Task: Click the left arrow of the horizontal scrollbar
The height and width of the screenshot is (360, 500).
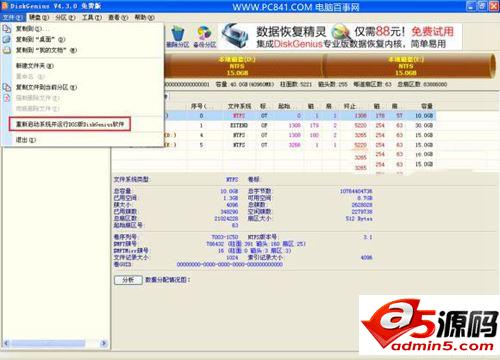Action: click(6, 343)
